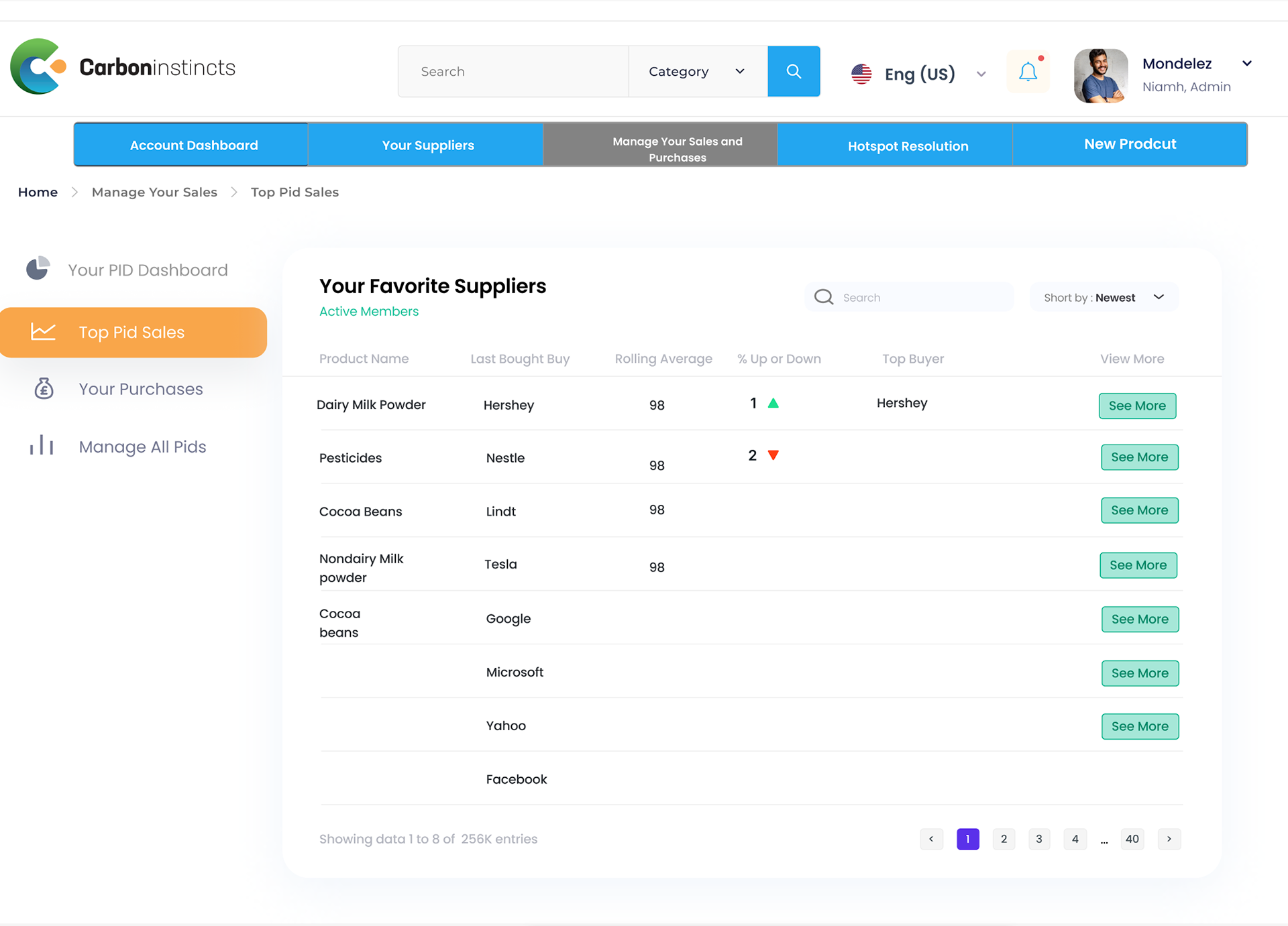Open the Category dropdown
This screenshot has height=926, width=1288.
pyautogui.click(x=698, y=71)
